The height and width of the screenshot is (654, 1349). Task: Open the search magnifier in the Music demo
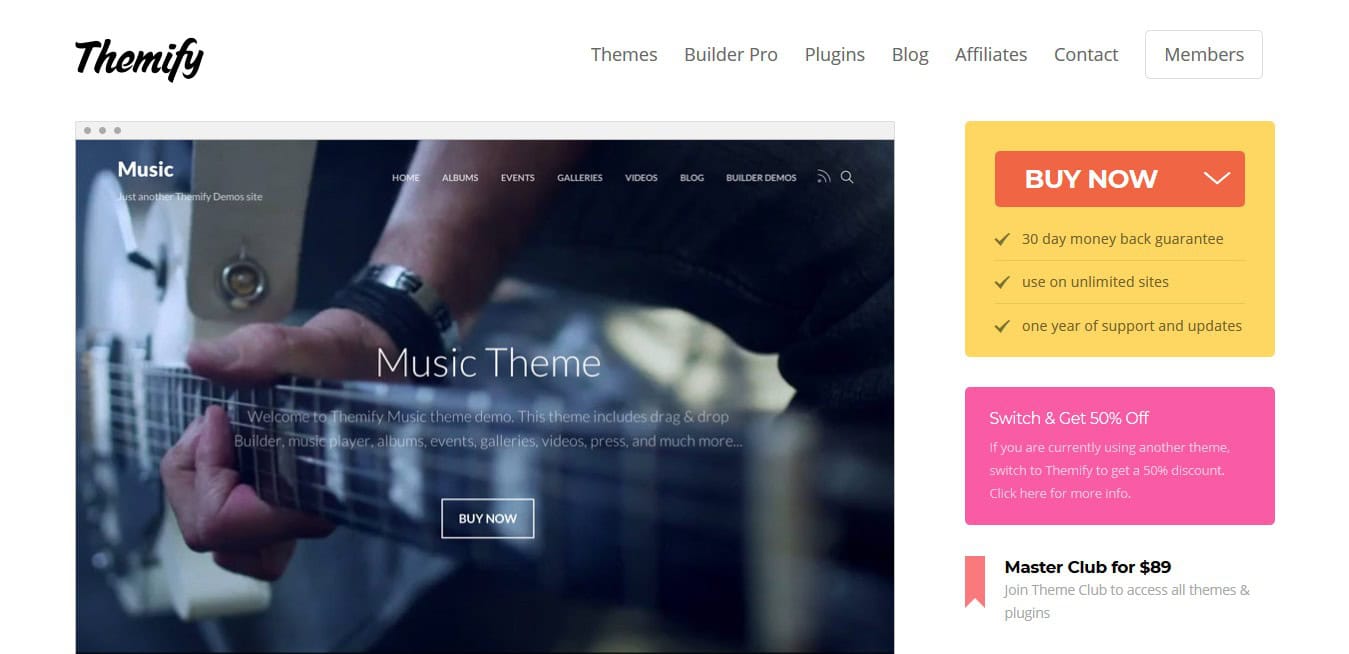coord(847,177)
